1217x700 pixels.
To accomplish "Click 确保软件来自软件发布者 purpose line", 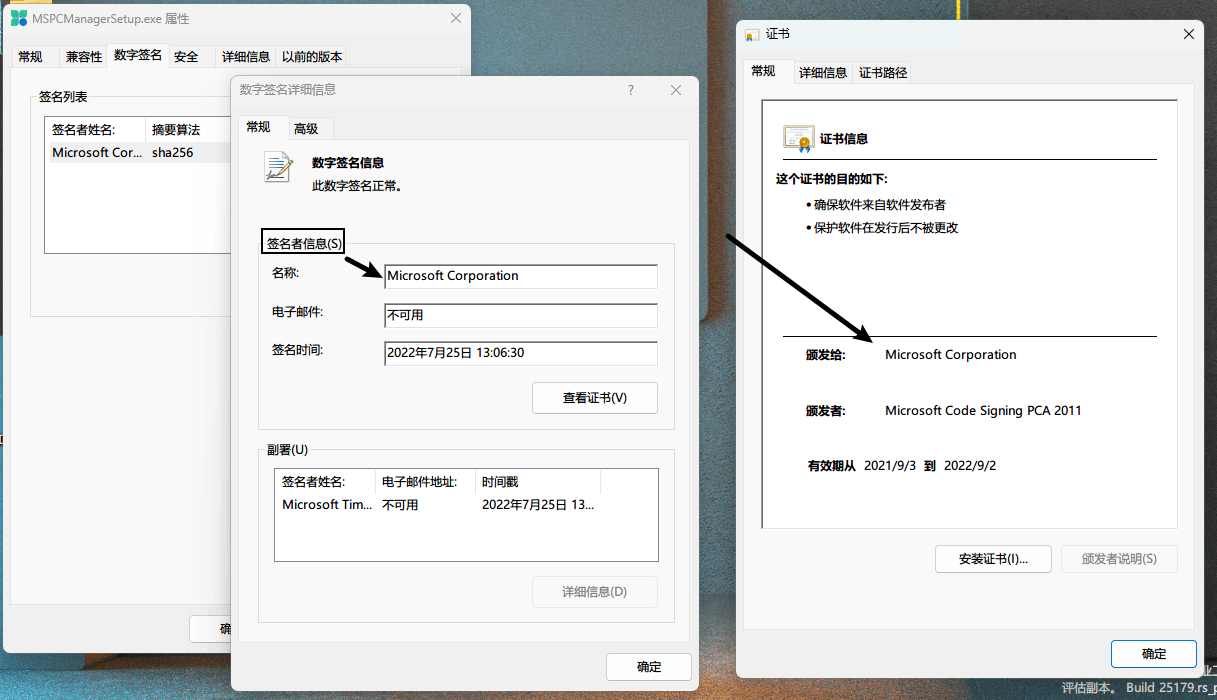I will click(879, 205).
